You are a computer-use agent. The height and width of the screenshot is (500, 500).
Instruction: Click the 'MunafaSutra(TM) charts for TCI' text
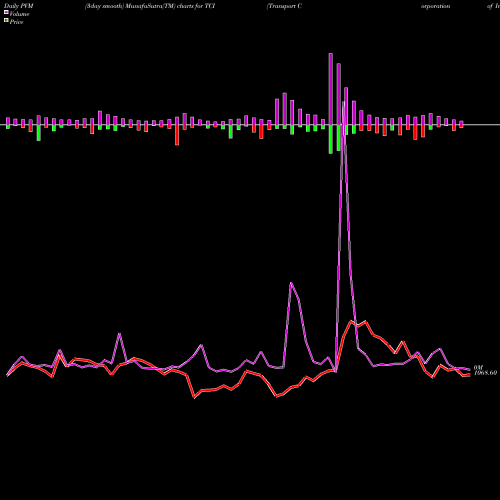[x=170, y=6]
